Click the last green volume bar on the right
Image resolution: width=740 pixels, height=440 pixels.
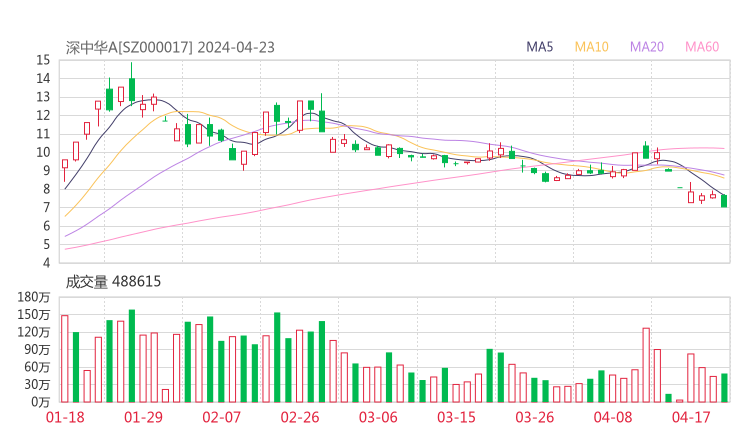click(724, 388)
